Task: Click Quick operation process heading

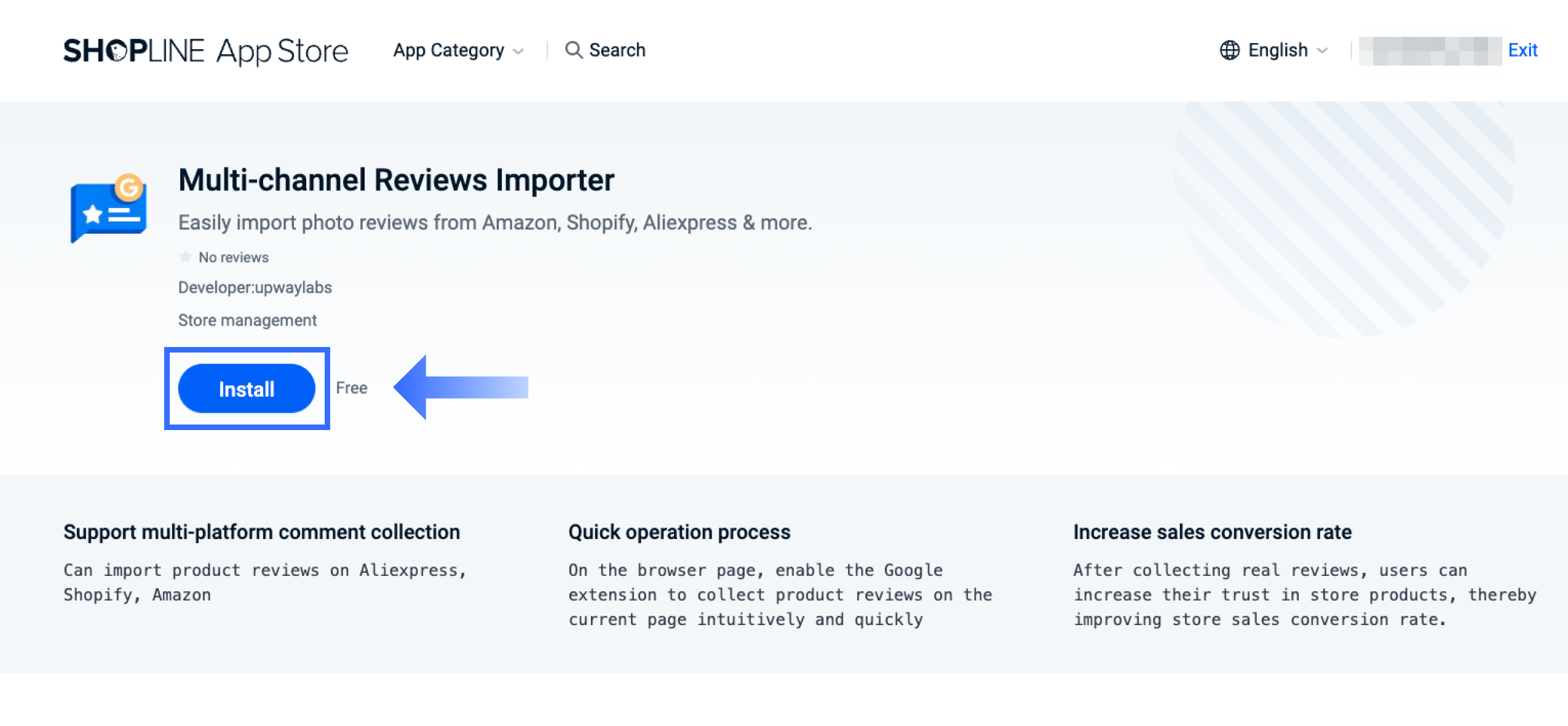Action: (x=679, y=532)
